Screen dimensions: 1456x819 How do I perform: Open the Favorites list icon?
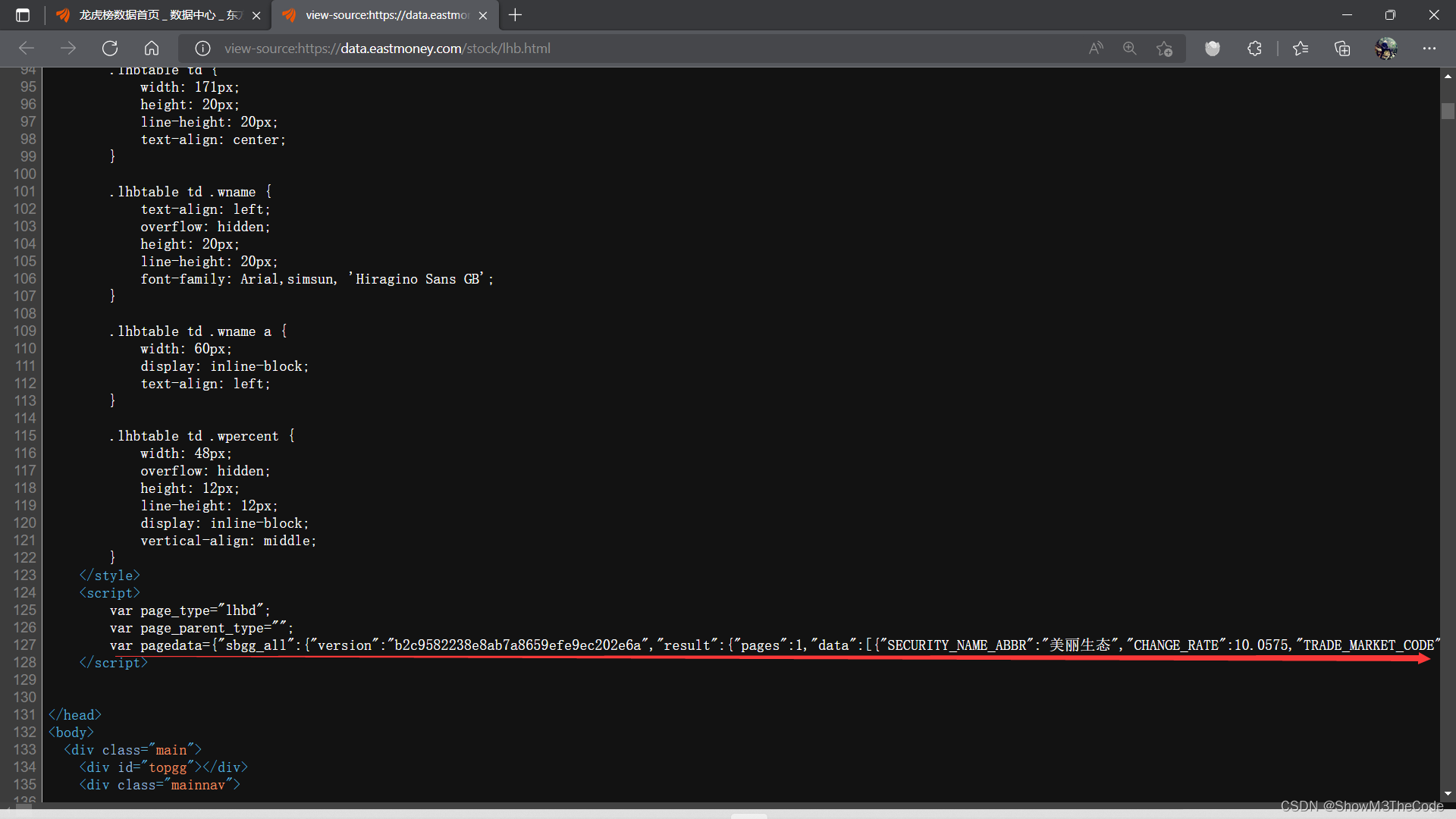[1301, 49]
